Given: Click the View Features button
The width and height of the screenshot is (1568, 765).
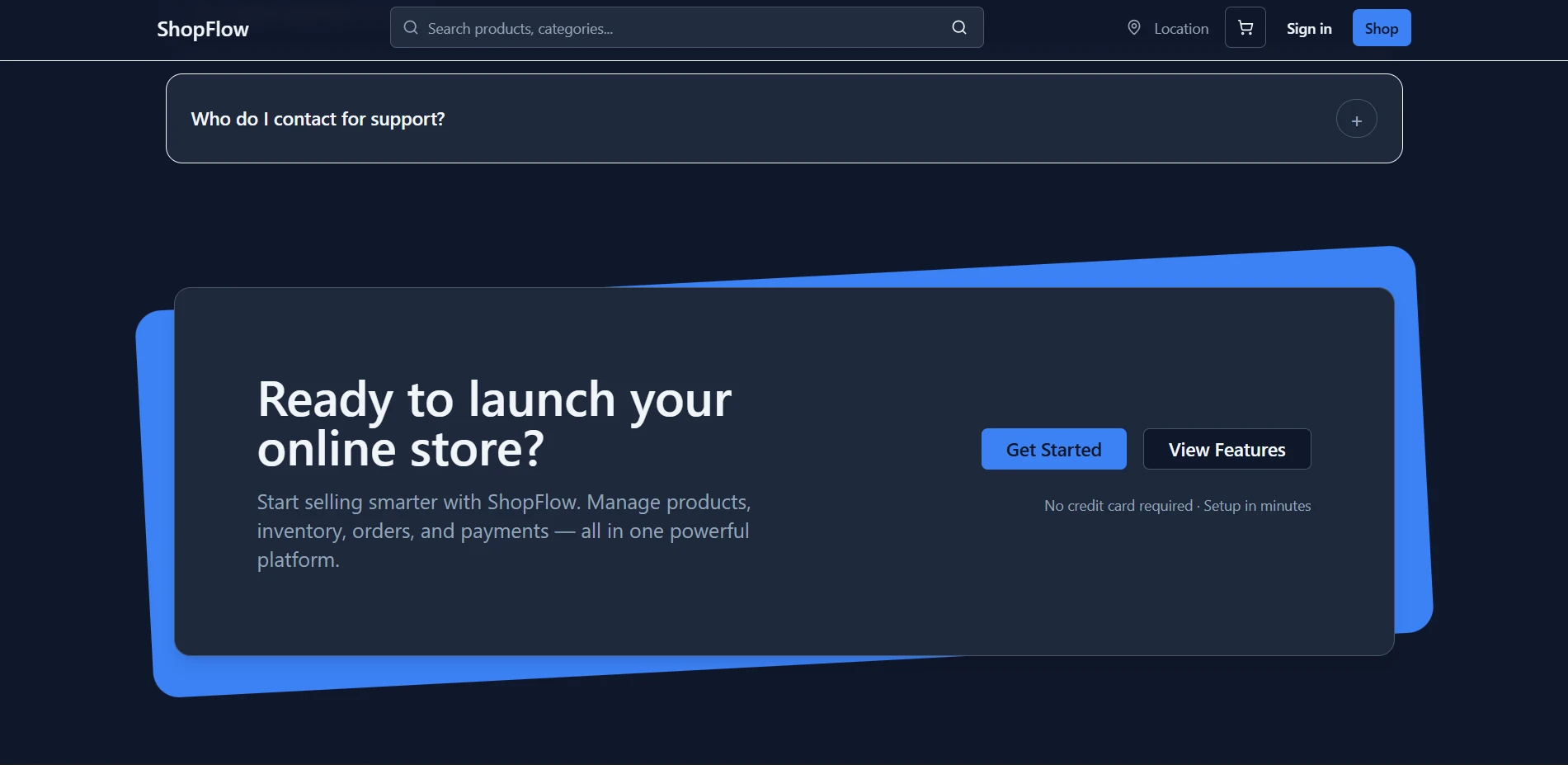Looking at the screenshot, I should [1227, 449].
